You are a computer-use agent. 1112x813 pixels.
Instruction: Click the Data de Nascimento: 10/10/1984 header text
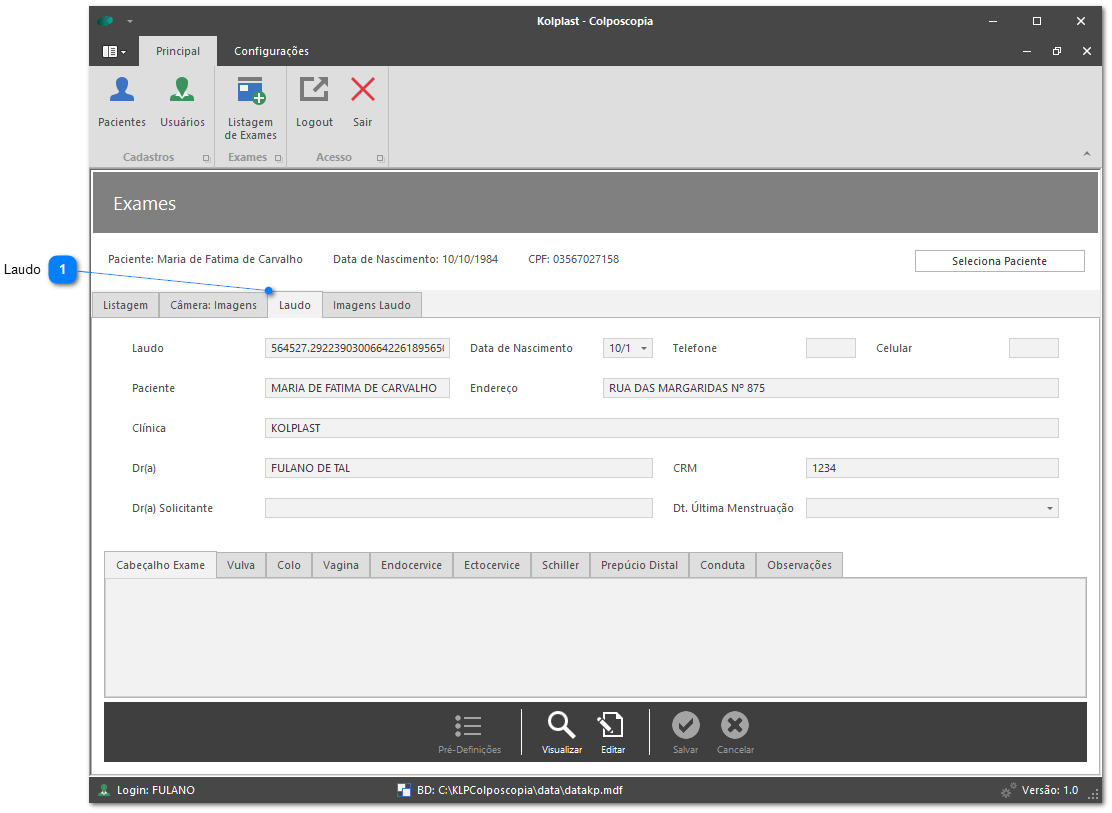click(416, 260)
